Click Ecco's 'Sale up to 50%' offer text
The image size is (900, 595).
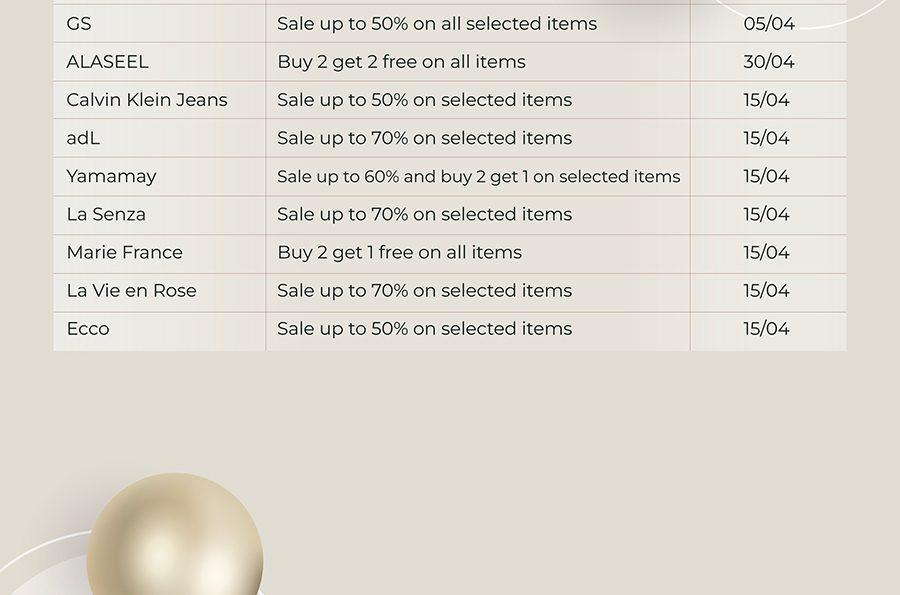pyautogui.click(x=425, y=329)
